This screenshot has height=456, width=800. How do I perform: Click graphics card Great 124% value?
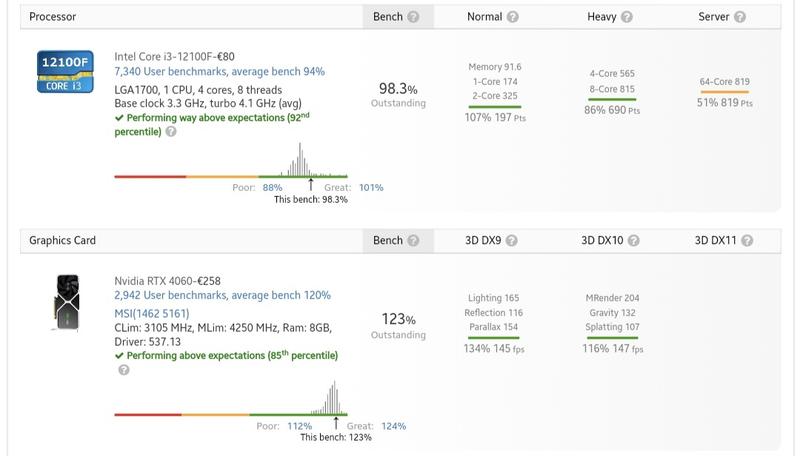393,426
